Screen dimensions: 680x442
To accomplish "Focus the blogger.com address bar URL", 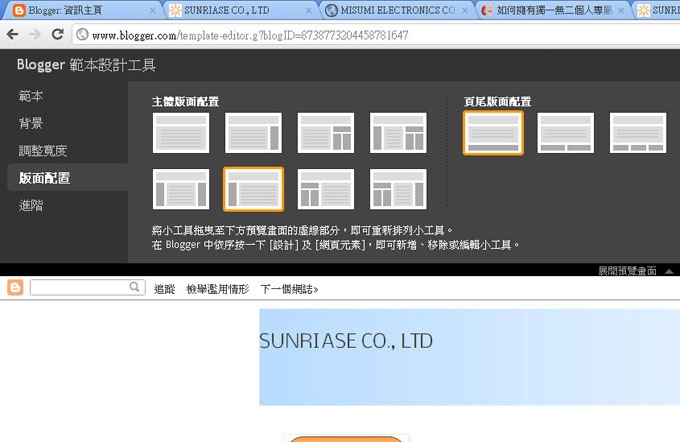I will click(250, 35).
